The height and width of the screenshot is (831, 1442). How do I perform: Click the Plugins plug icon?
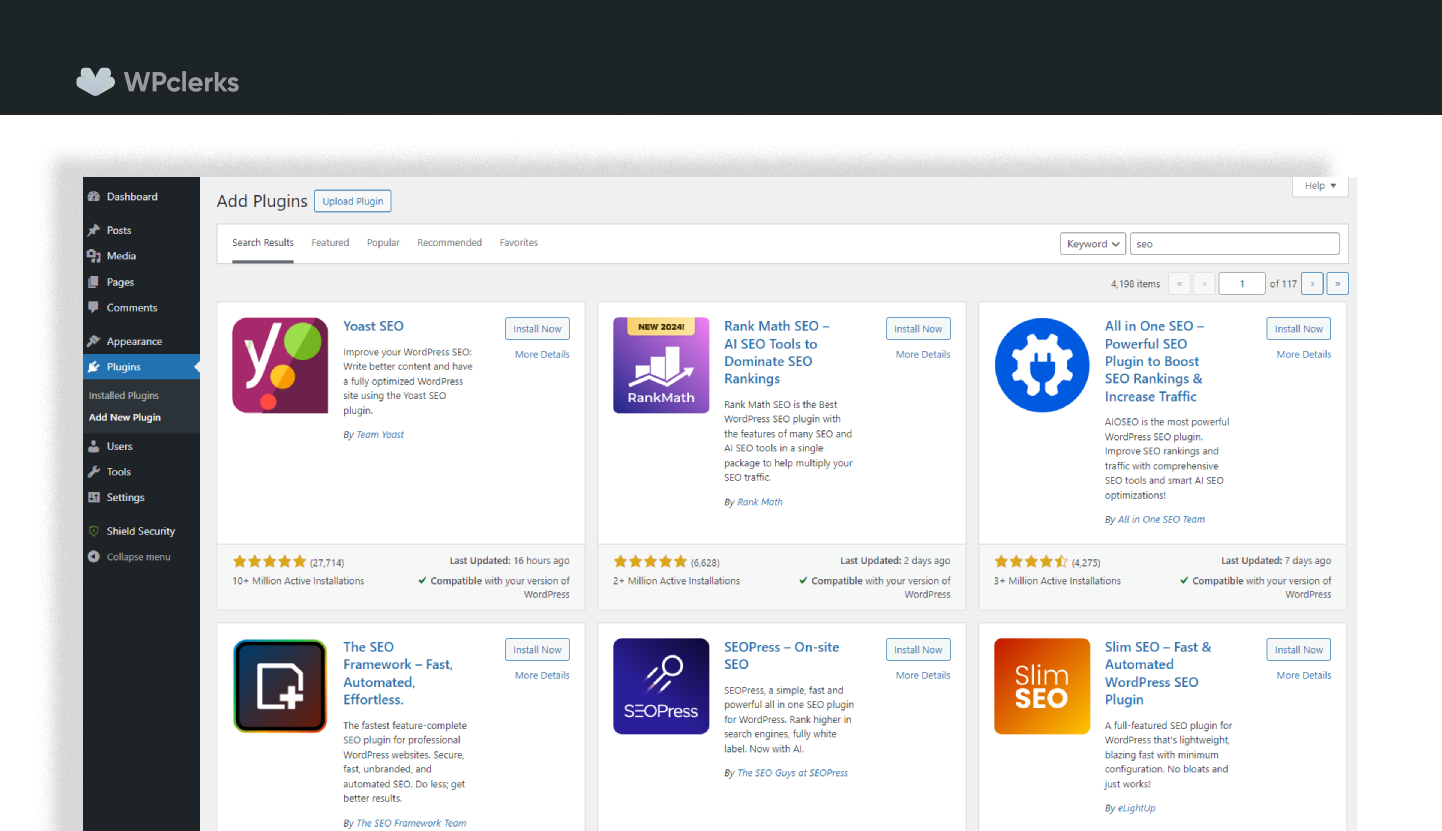pyautogui.click(x=94, y=367)
